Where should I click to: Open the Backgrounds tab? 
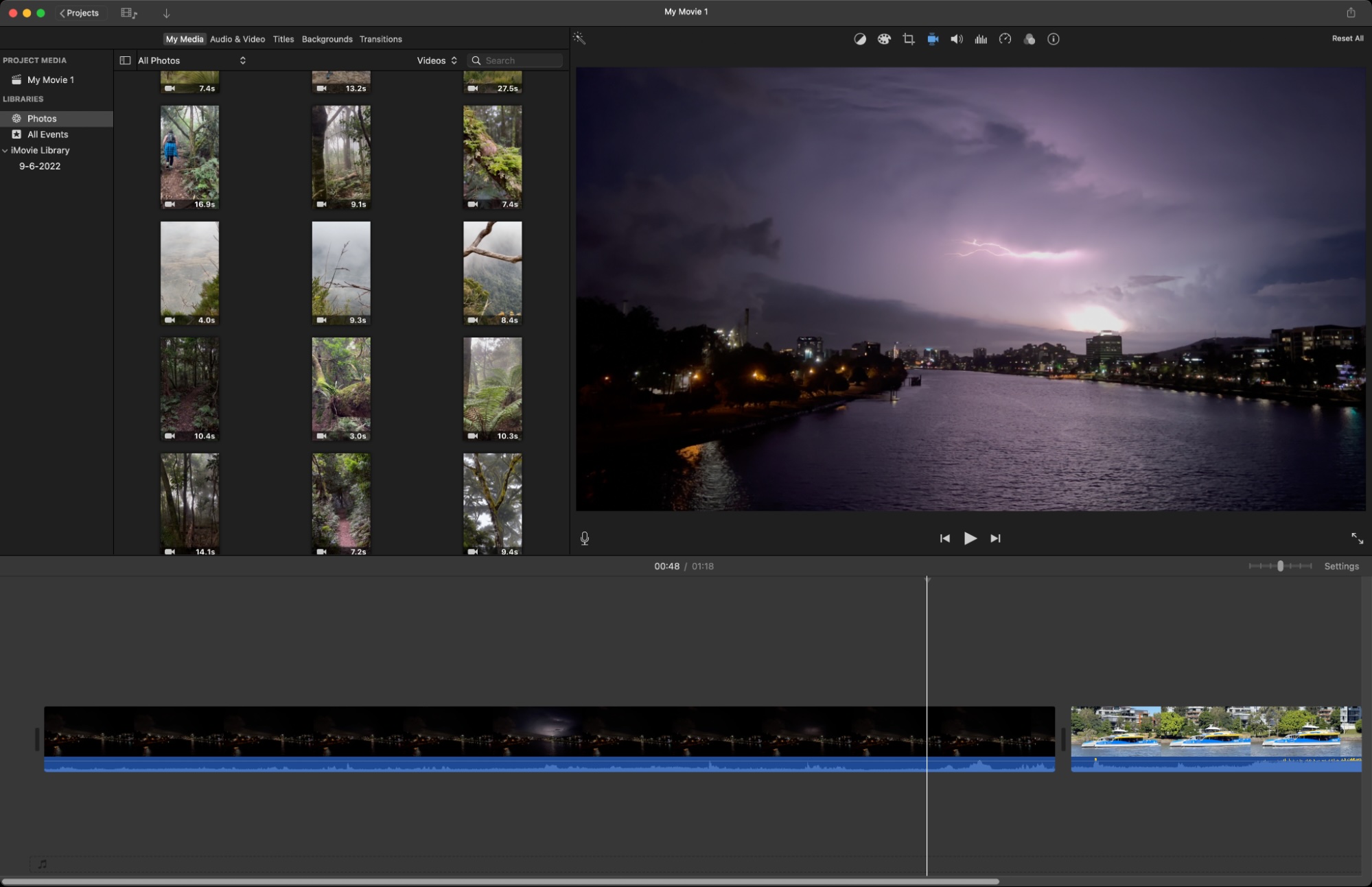click(327, 39)
